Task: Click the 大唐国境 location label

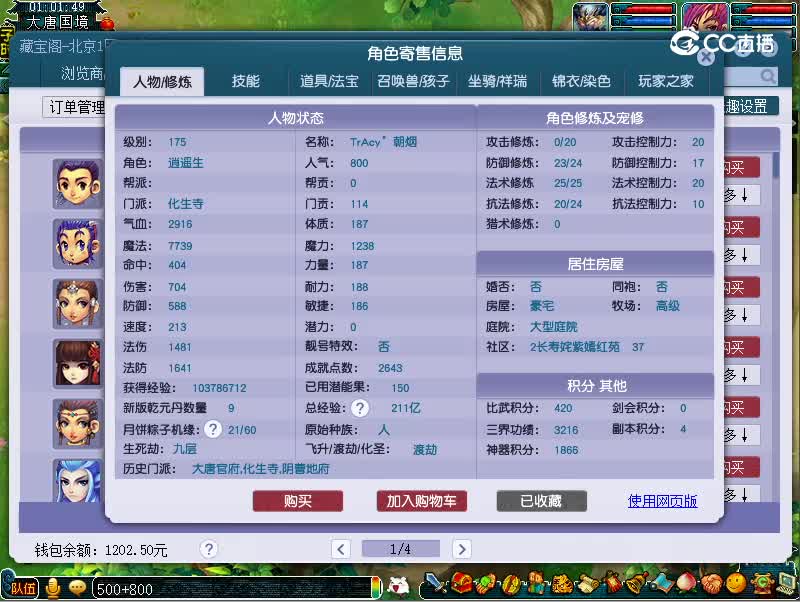Action: pyautogui.click(x=57, y=22)
